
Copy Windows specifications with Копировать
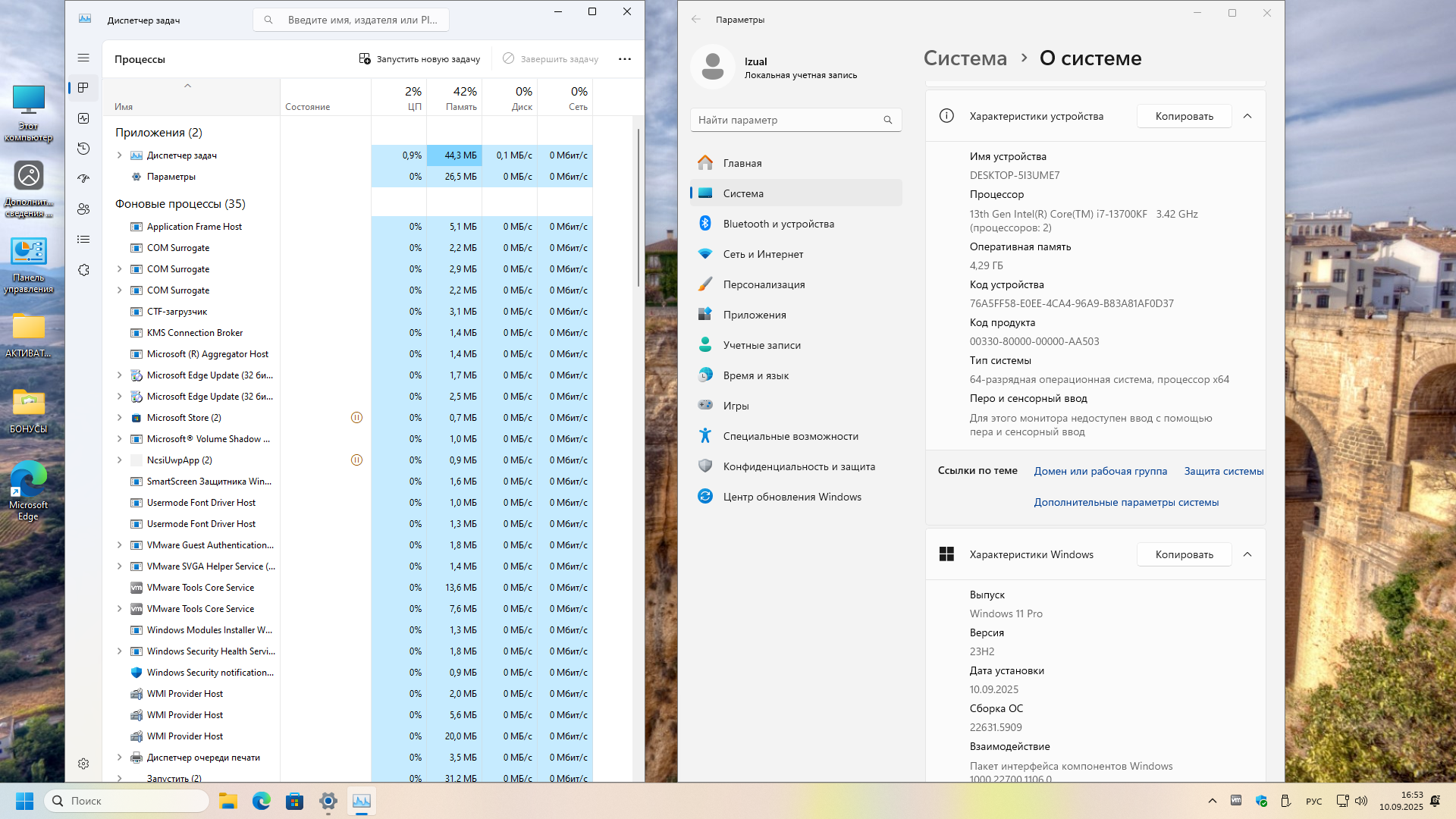[x=1184, y=554]
